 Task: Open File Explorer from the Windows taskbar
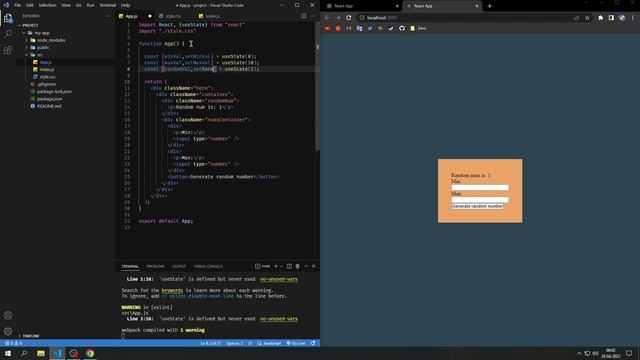(x=41, y=353)
